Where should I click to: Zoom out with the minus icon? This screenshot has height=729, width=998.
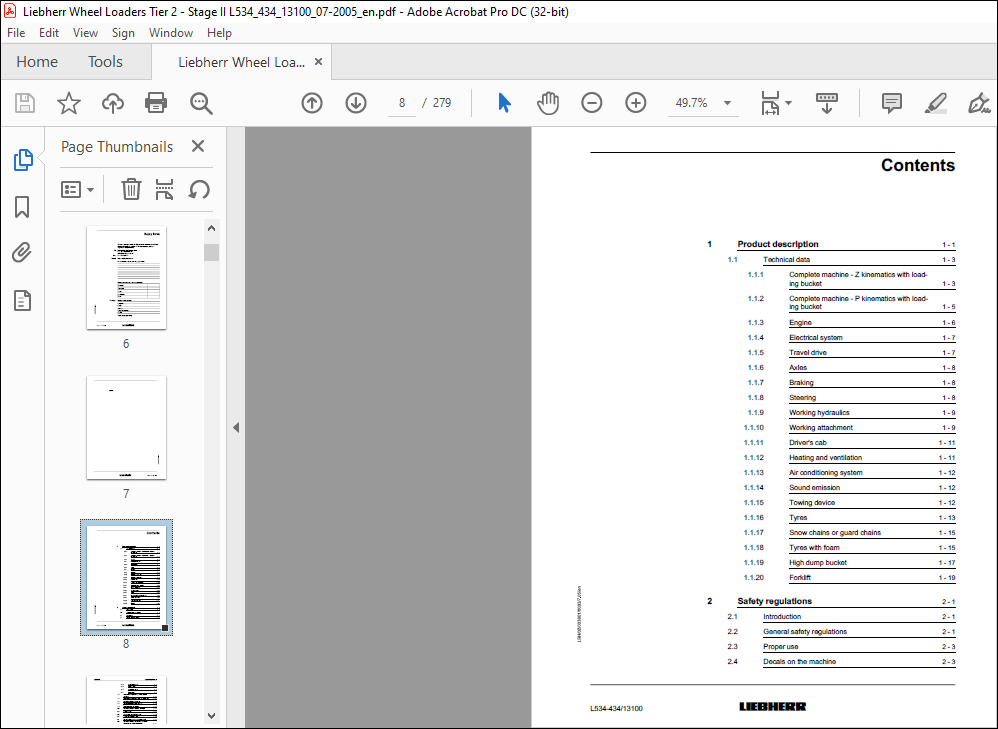591,103
